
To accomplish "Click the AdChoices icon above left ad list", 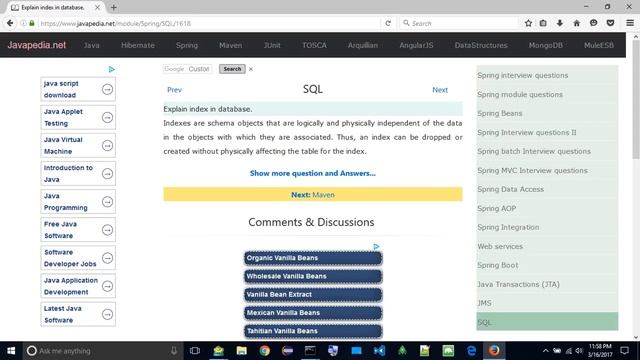I will [111, 69].
